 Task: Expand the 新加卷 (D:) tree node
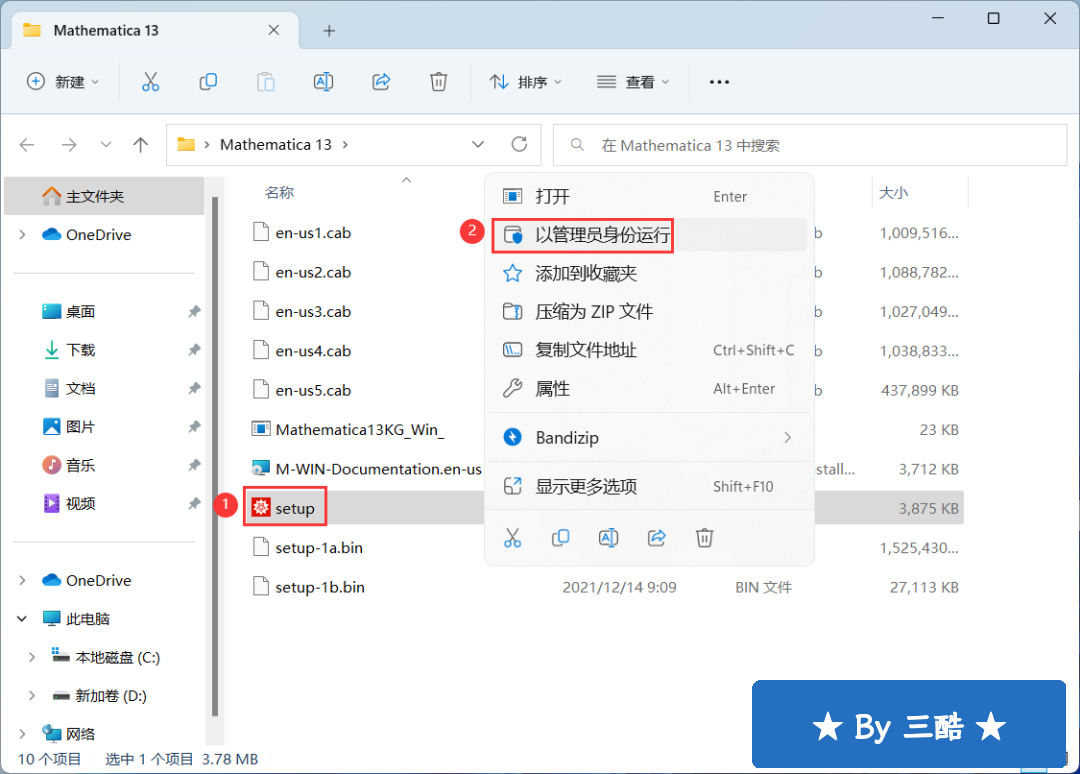click(32, 696)
